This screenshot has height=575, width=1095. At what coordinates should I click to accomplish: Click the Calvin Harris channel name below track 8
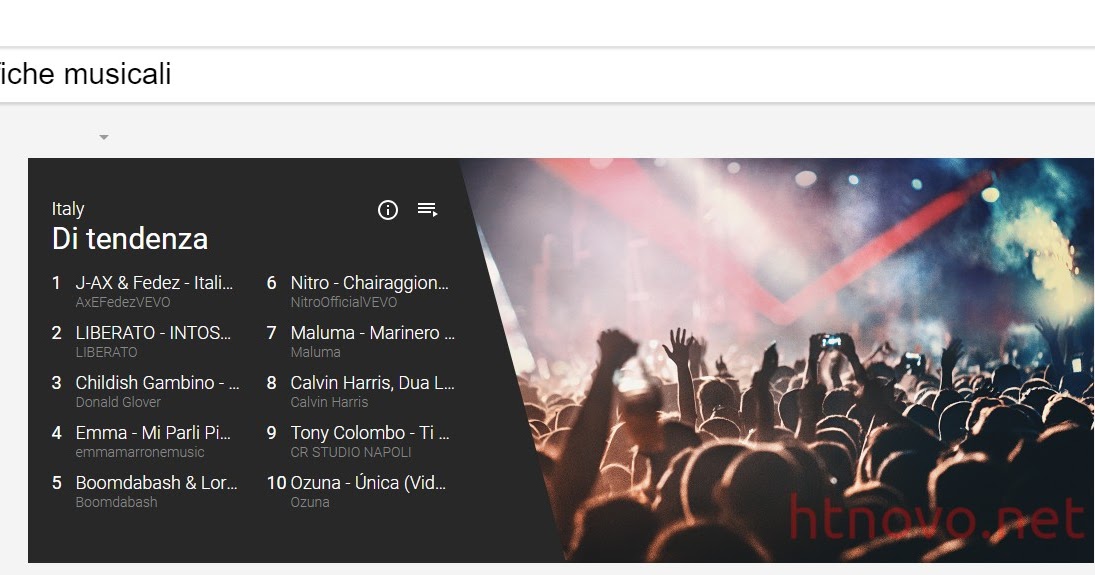click(329, 402)
